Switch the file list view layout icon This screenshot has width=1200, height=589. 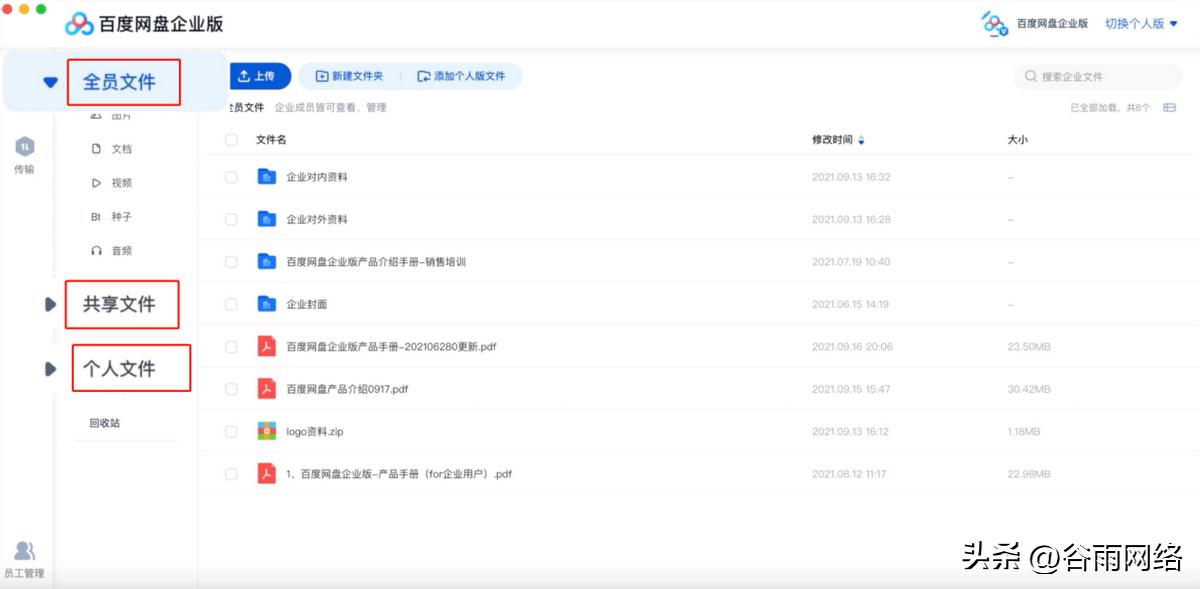pyautogui.click(x=1169, y=106)
